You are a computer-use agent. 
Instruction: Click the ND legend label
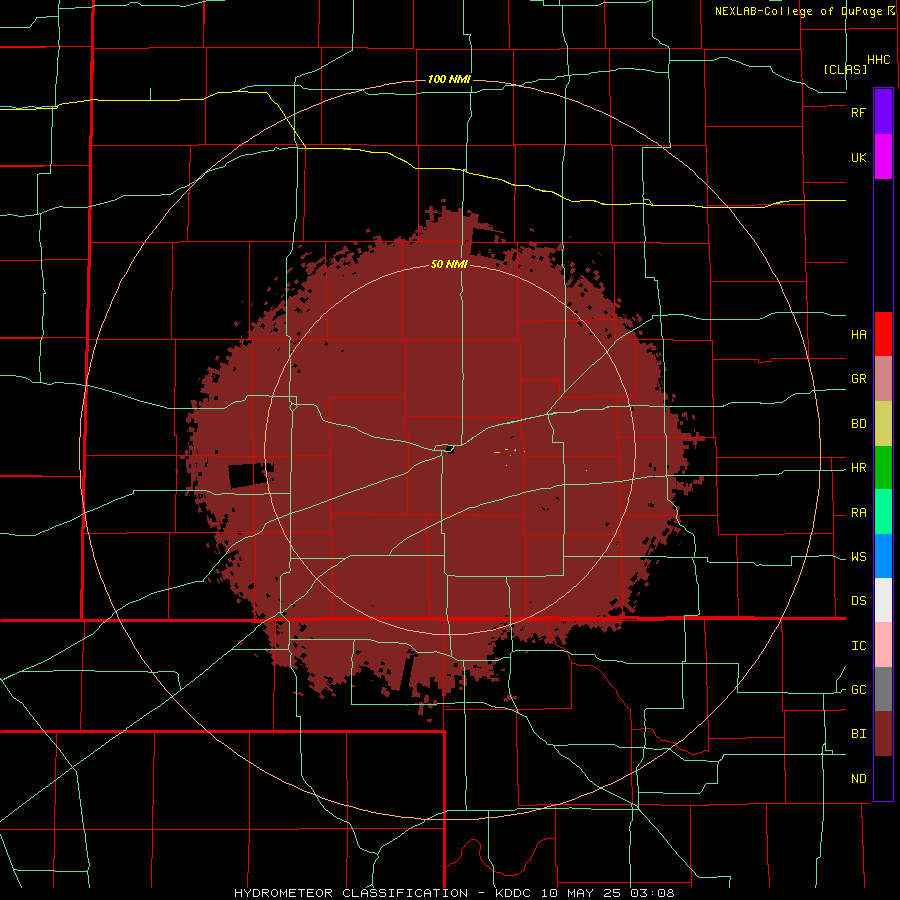[858, 779]
